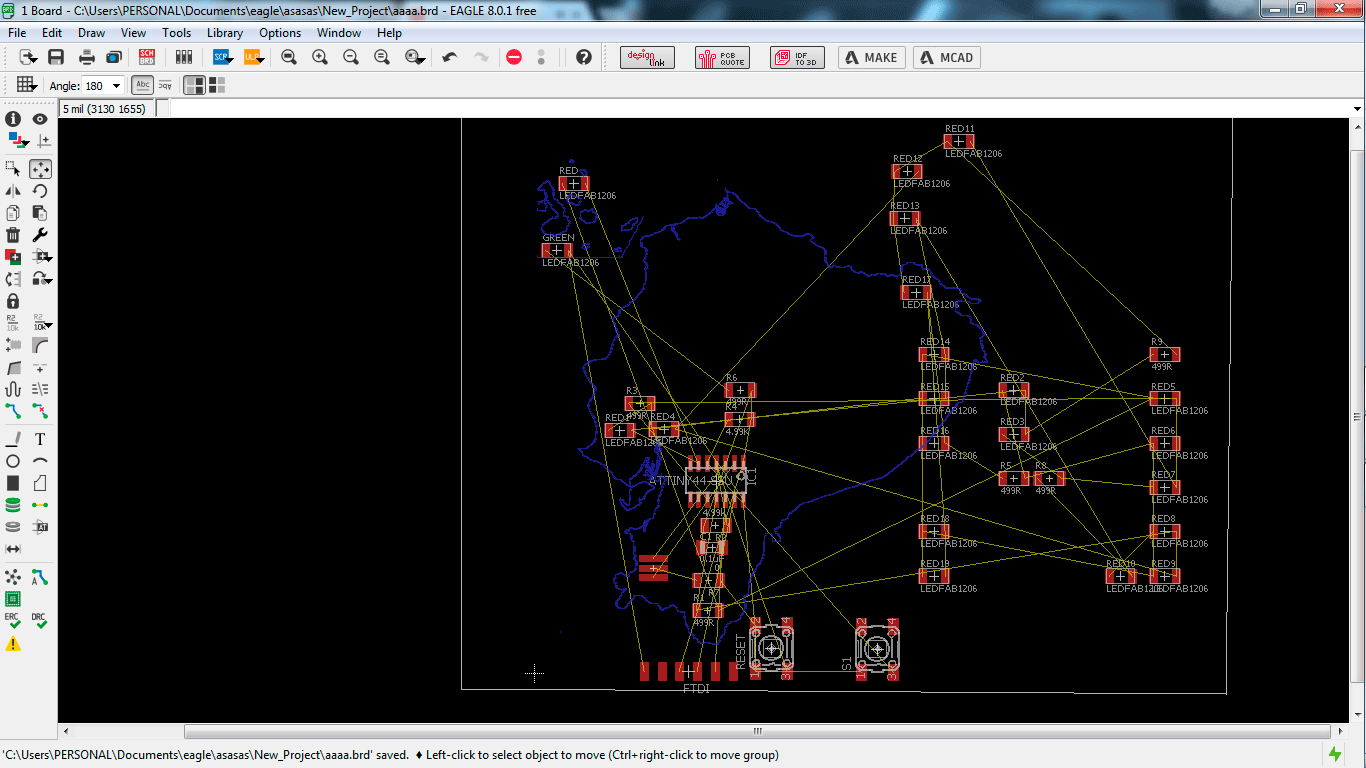Screen dimensions: 1366x768
Task: Open the library manager books icon
Action: pos(183,57)
